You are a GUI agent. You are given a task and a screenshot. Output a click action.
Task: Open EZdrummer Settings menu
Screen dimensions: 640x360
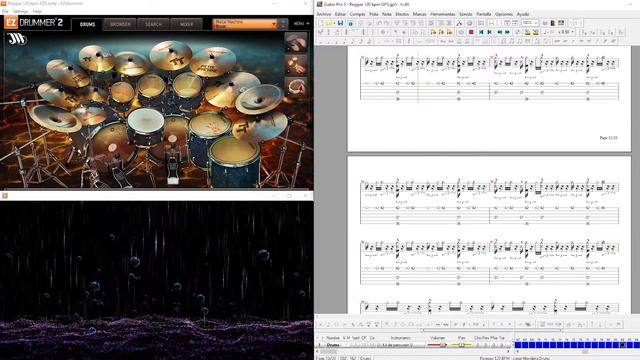tap(20, 11)
